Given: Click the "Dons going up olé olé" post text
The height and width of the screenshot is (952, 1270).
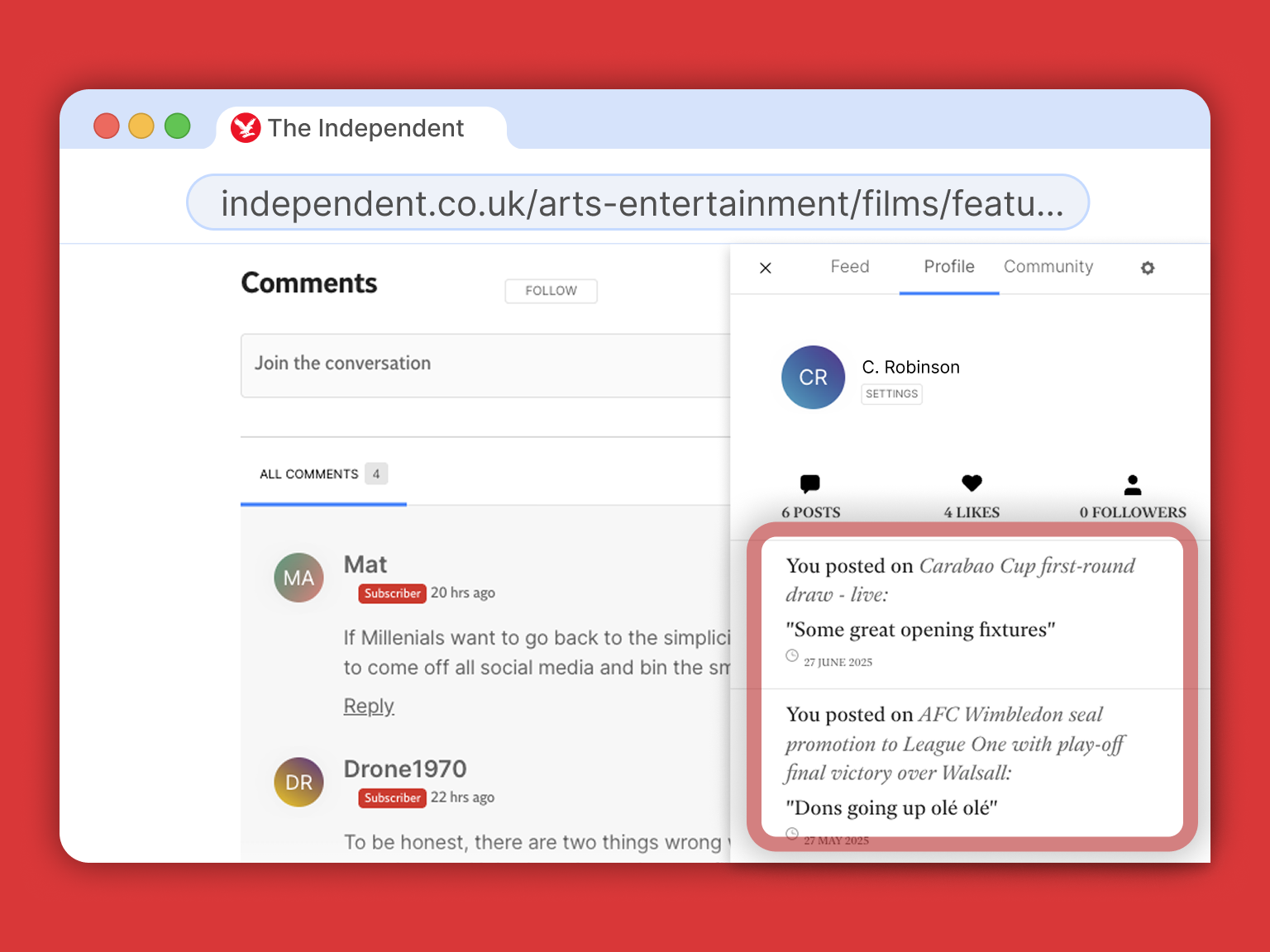Looking at the screenshot, I should [x=892, y=807].
